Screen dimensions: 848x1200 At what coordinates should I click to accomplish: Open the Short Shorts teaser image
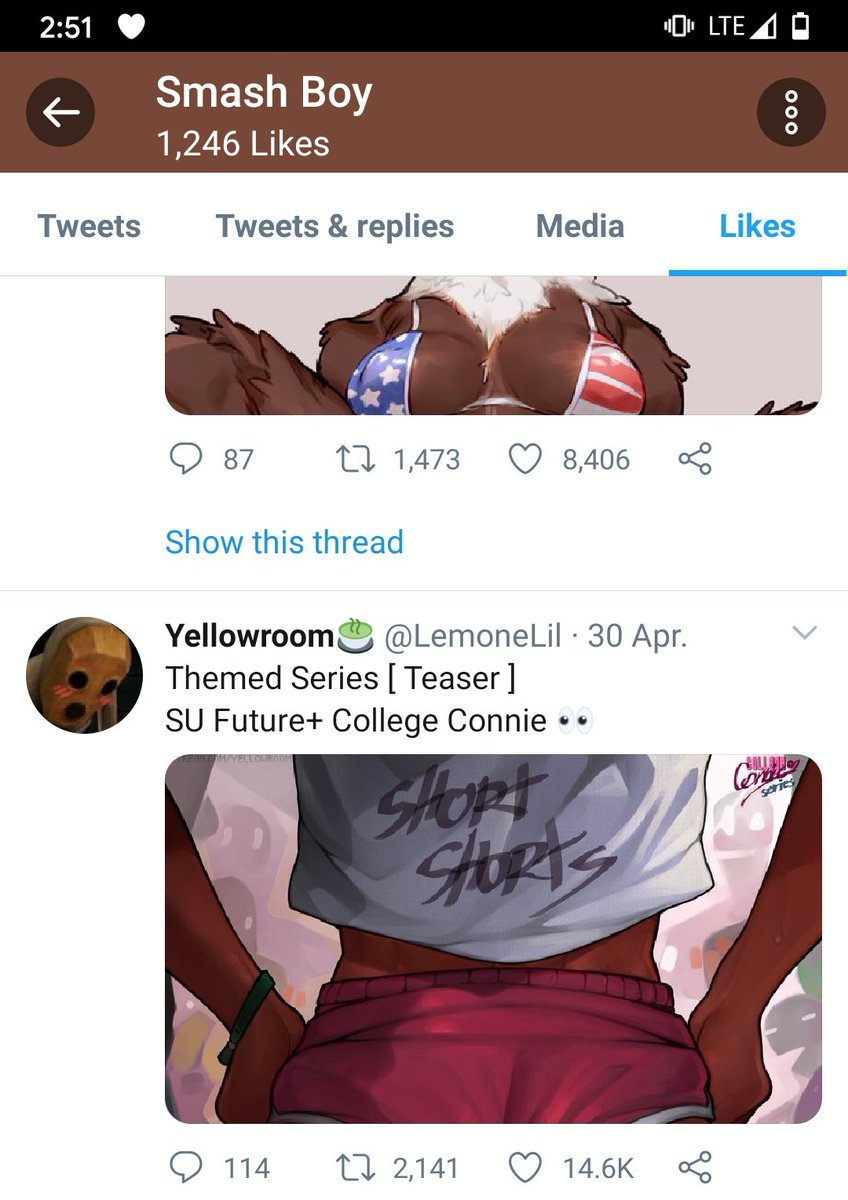[493, 939]
